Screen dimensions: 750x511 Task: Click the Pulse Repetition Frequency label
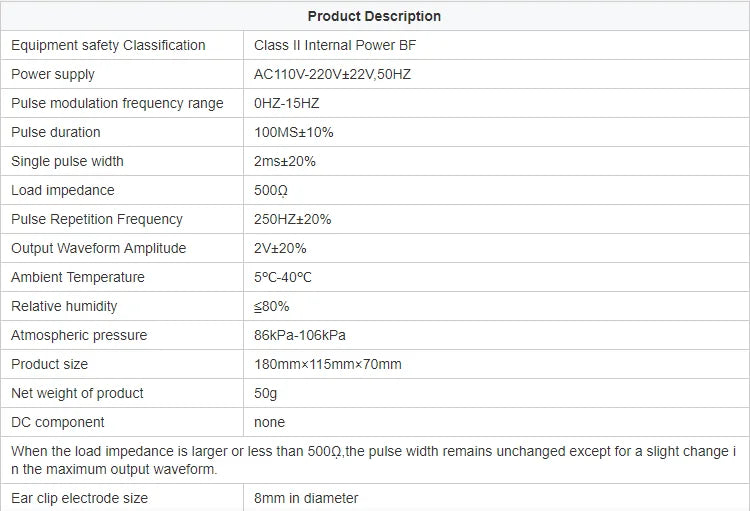pos(97,219)
